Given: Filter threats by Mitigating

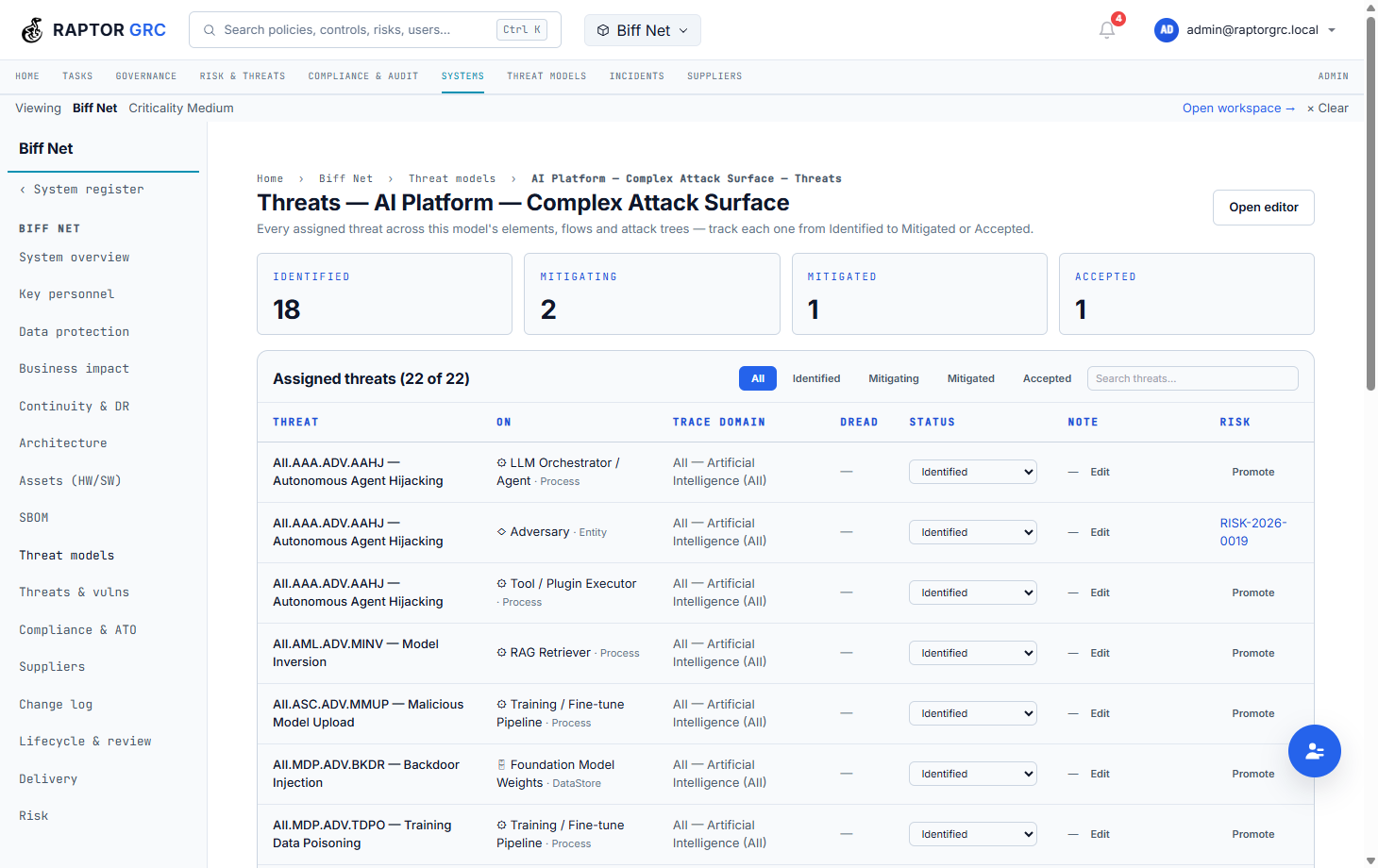Looking at the screenshot, I should tap(894, 378).
